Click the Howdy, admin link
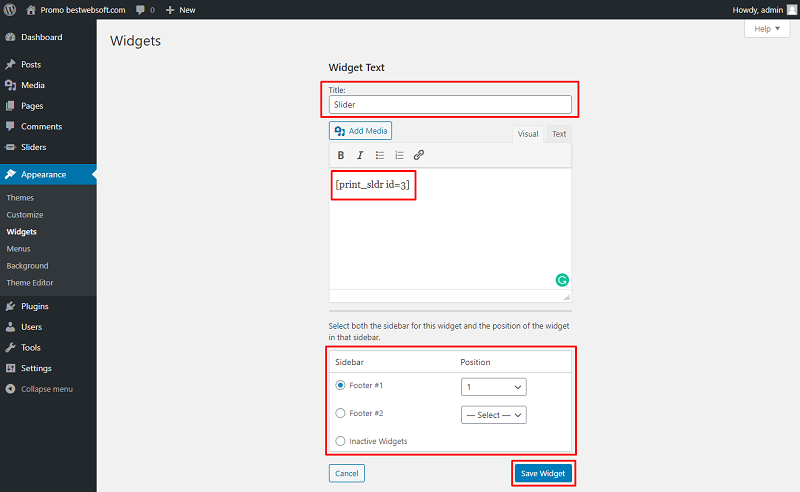Viewport: 800px width, 492px height. [757, 10]
